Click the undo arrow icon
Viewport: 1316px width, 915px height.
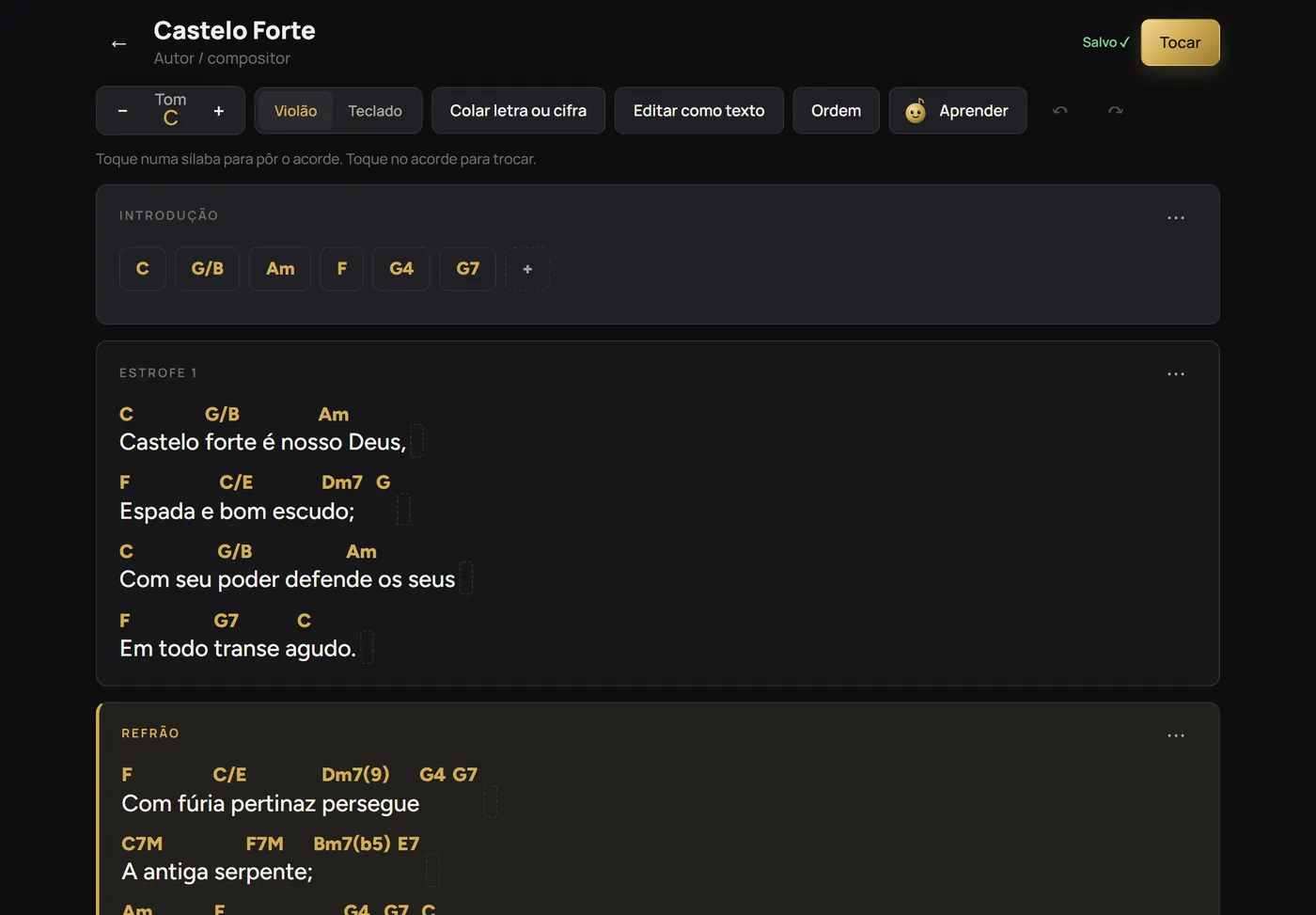coord(1060,111)
